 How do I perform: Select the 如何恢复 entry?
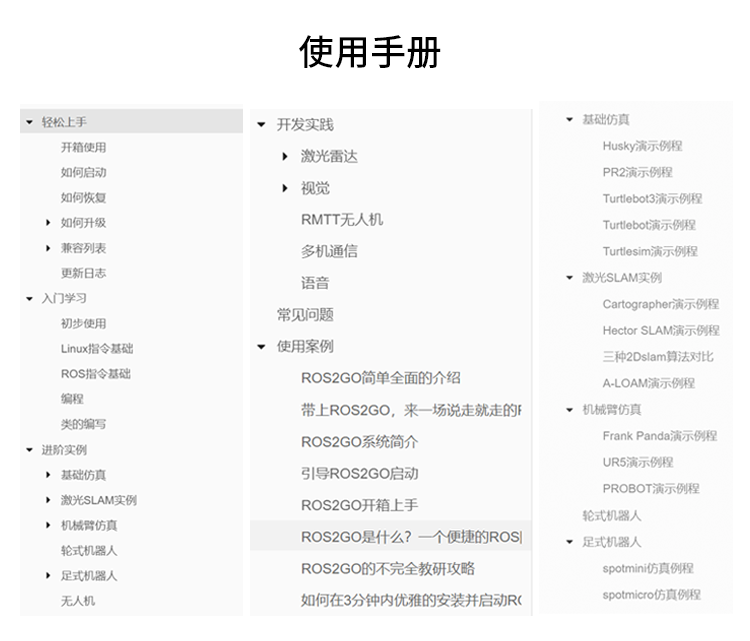click(84, 198)
